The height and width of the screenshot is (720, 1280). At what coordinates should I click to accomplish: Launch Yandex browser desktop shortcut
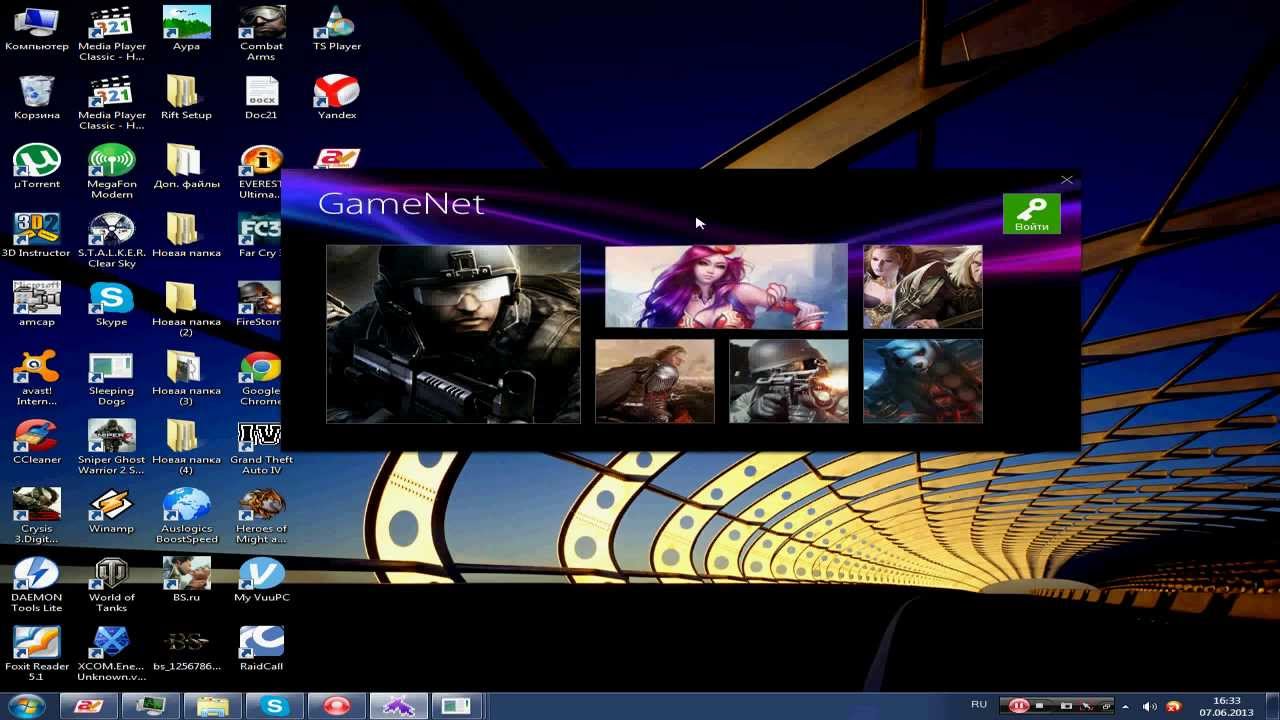[337, 98]
